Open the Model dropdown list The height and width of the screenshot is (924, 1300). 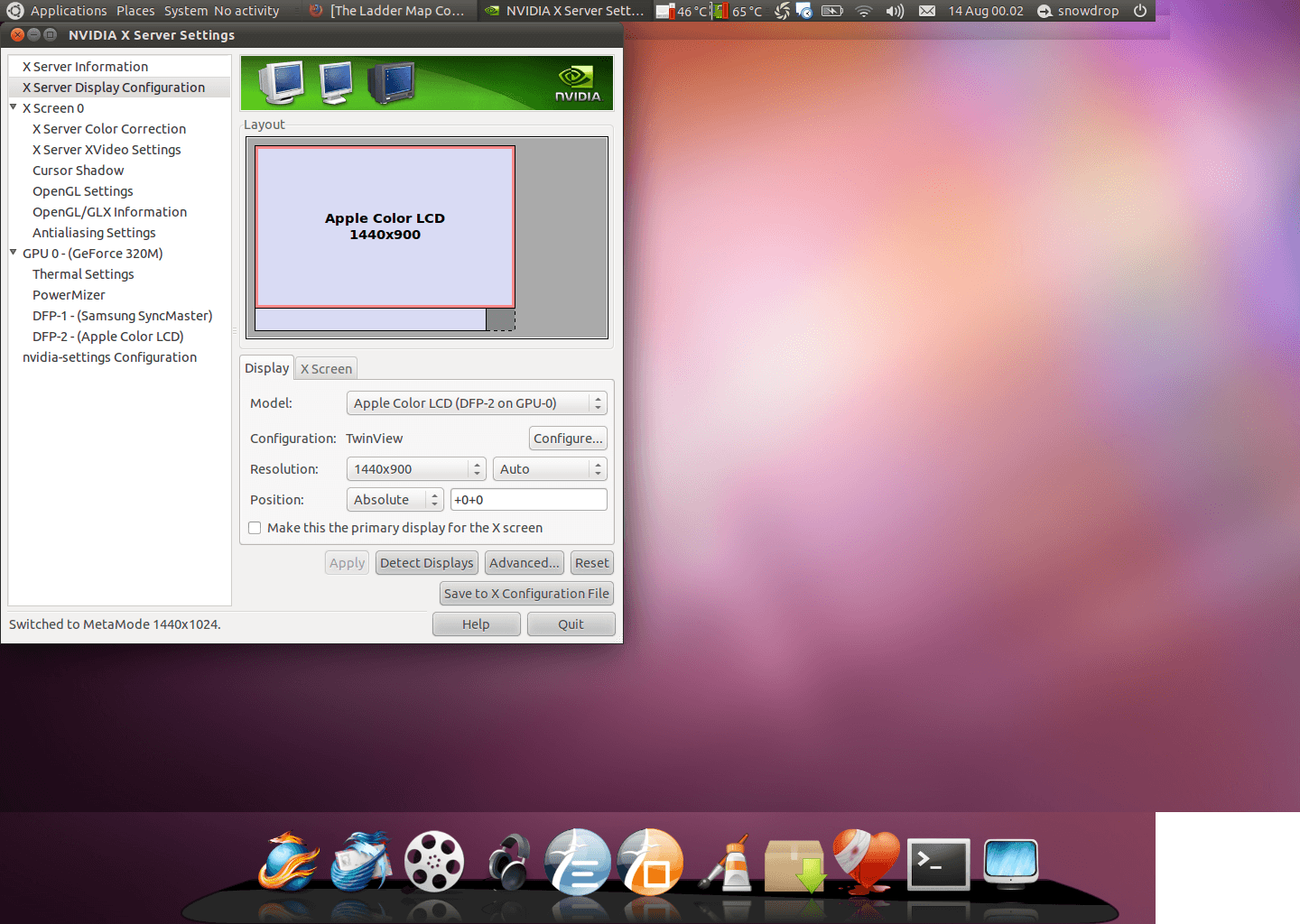pyautogui.click(x=477, y=403)
